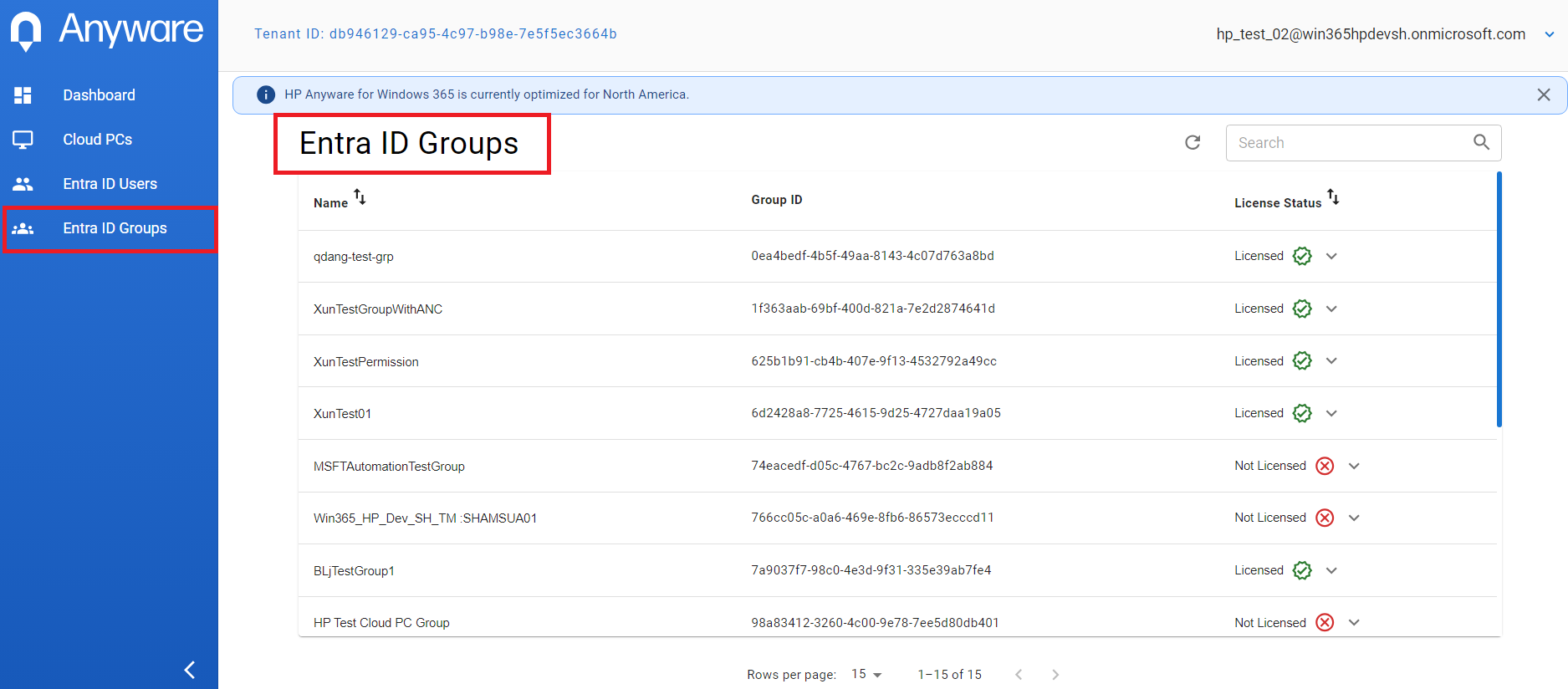Expand the MSFTAutomationTestGroup row
This screenshot has height=689, width=1568.
pos(1354,466)
